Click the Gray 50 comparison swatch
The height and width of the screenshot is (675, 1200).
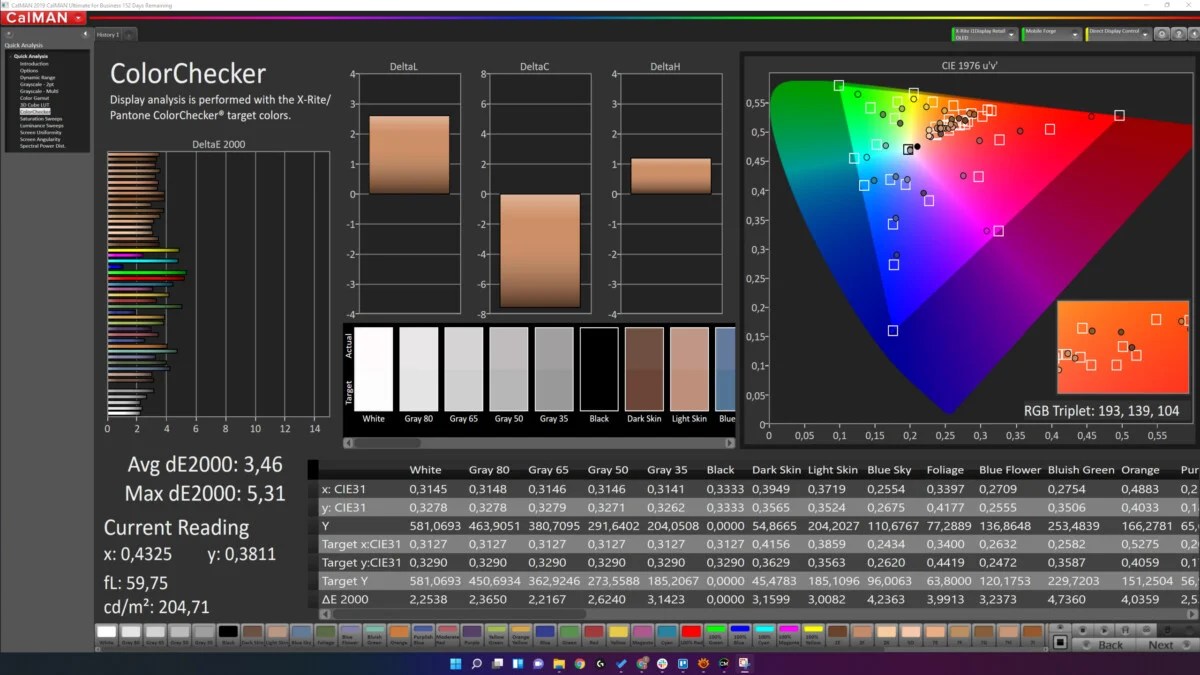tap(509, 368)
